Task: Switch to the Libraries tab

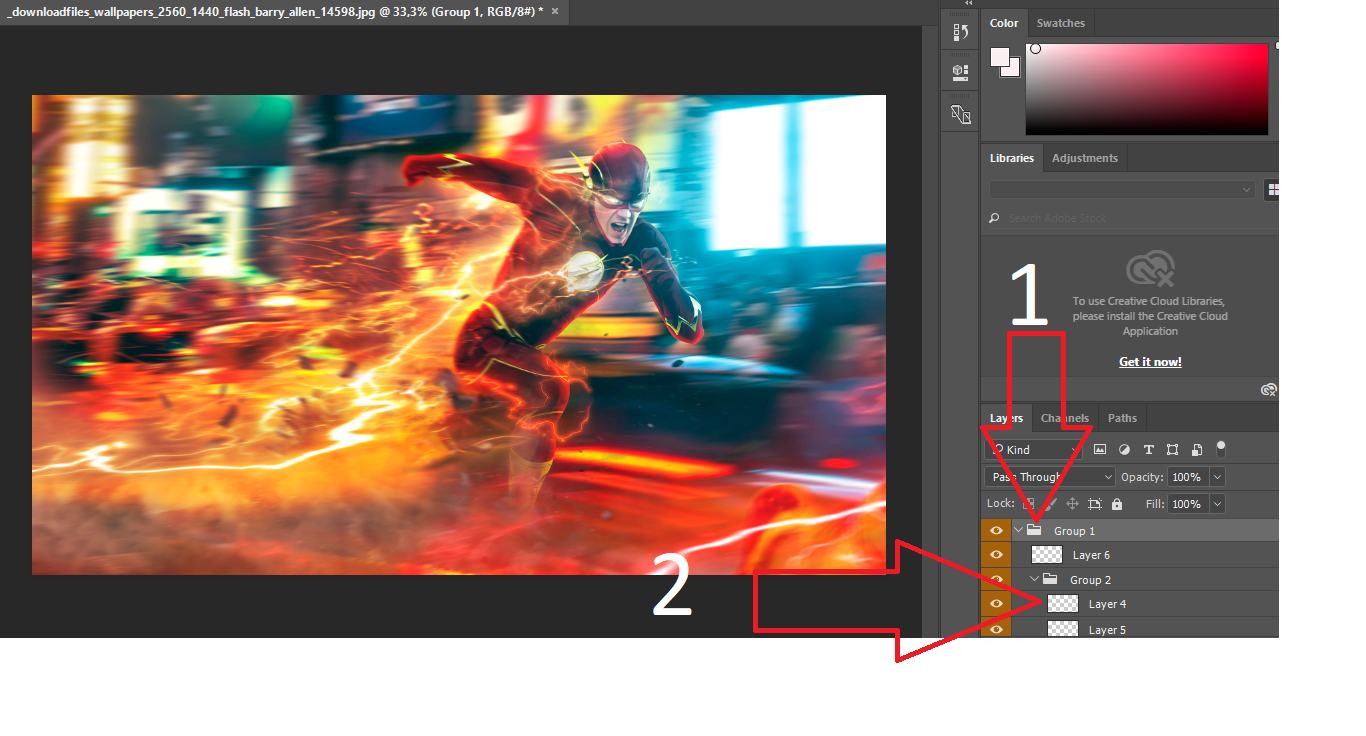Action: coord(1012,158)
